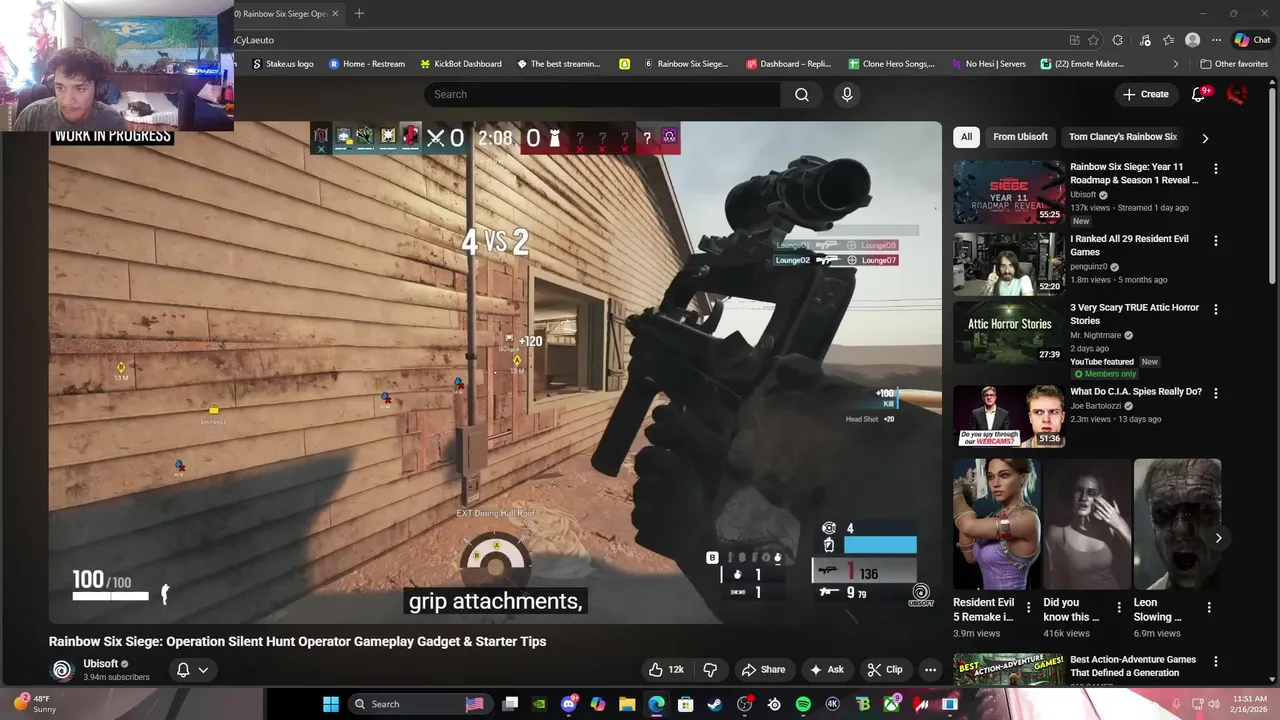Image resolution: width=1280 pixels, height=720 pixels.
Task: Open Ubisoft channel avatar
Action: pyautogui.click(x=62, y=670)
